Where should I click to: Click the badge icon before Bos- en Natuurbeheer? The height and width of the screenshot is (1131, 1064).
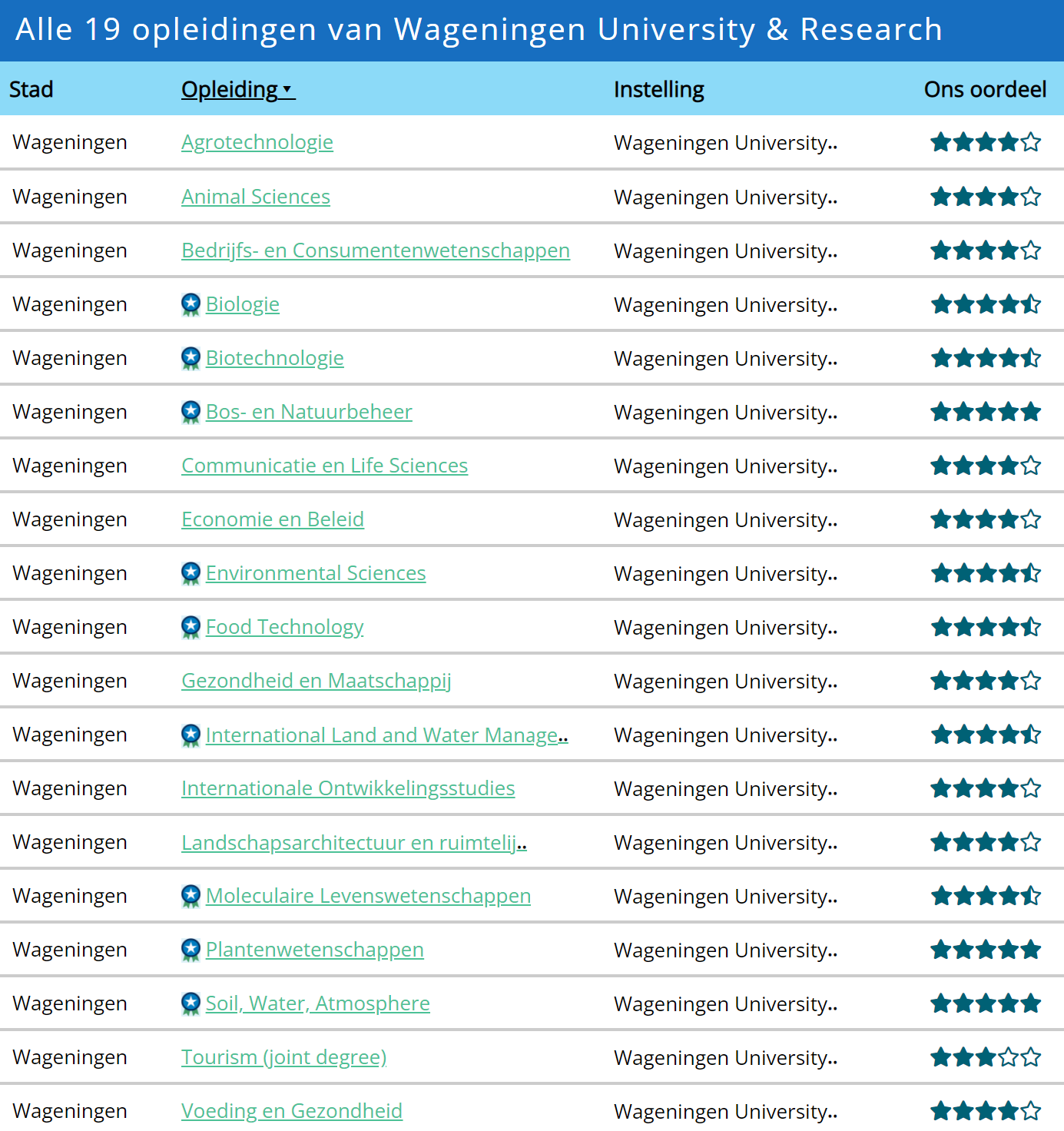coord(191,413)
